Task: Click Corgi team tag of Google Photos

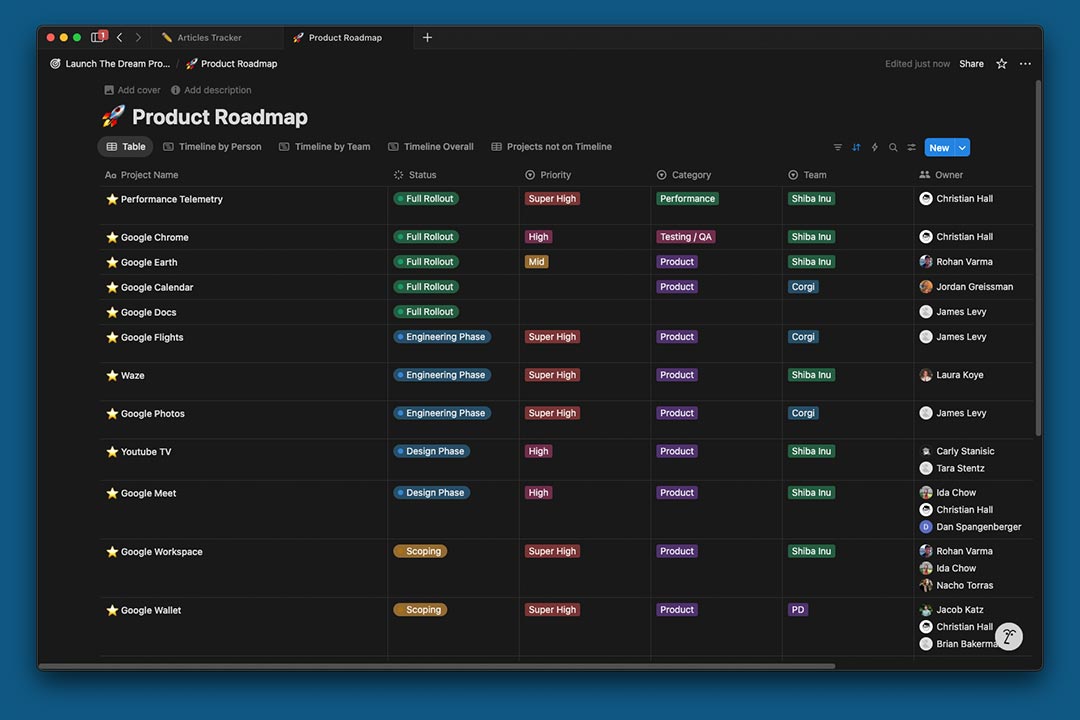Action: click(x=803, y=413)
